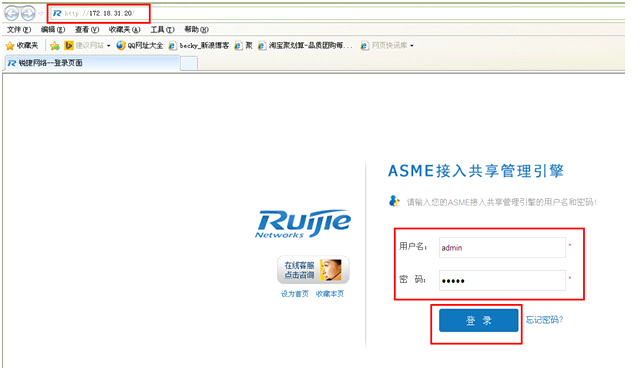This screenshot has height=368, width=641.
Task: Click the 用户名 field containing admin
Action: click(502, 247)
